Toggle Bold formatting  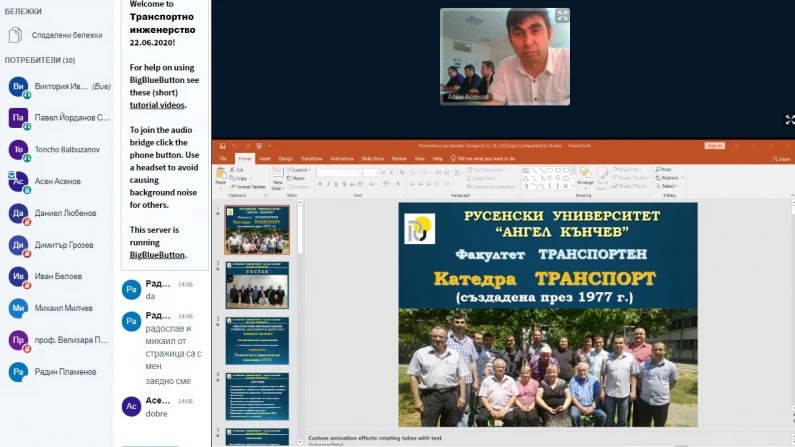click(320, 184)
